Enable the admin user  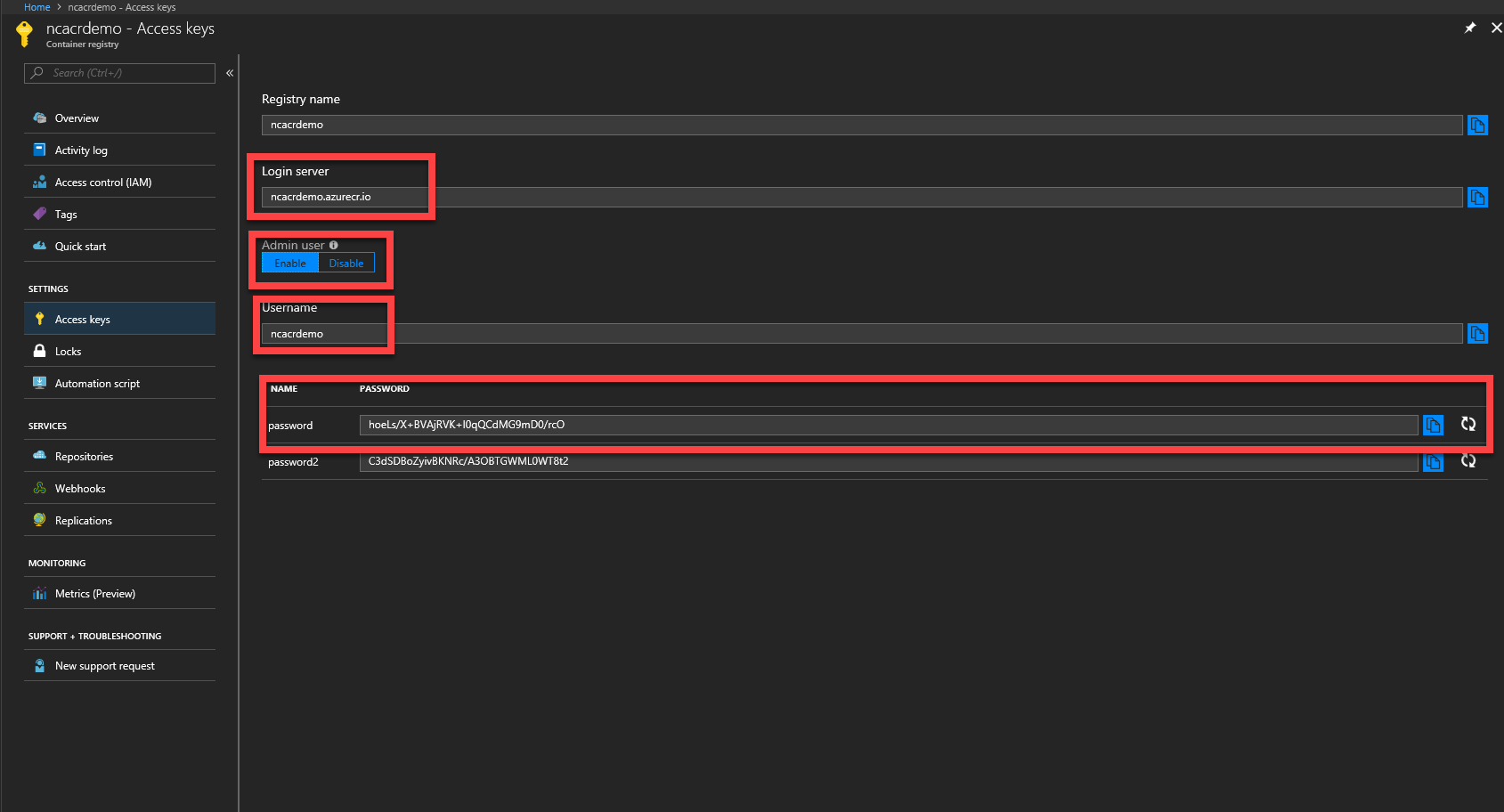tap(290, 264)
